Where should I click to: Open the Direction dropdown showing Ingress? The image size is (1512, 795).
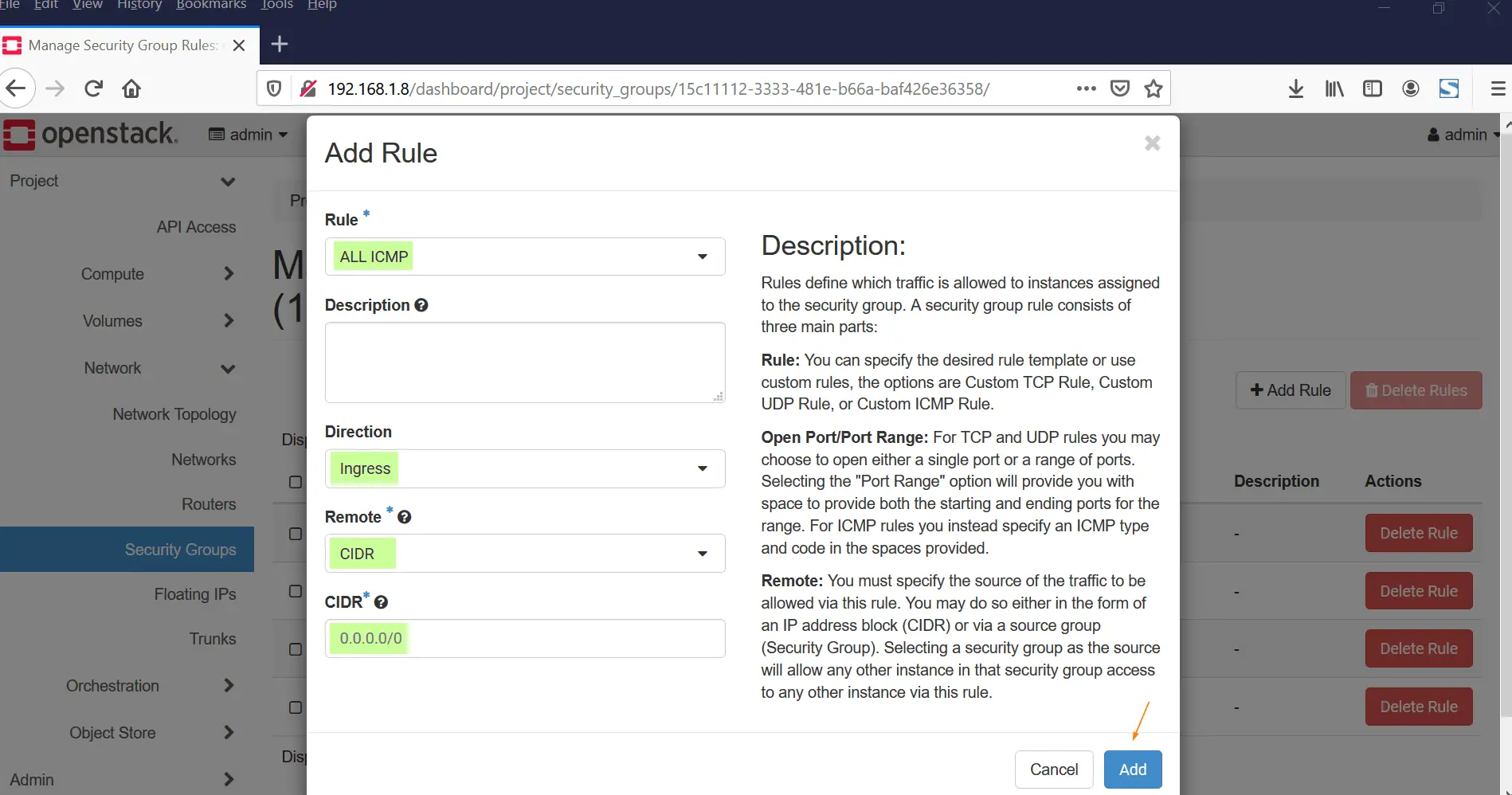tap(525, 468)
